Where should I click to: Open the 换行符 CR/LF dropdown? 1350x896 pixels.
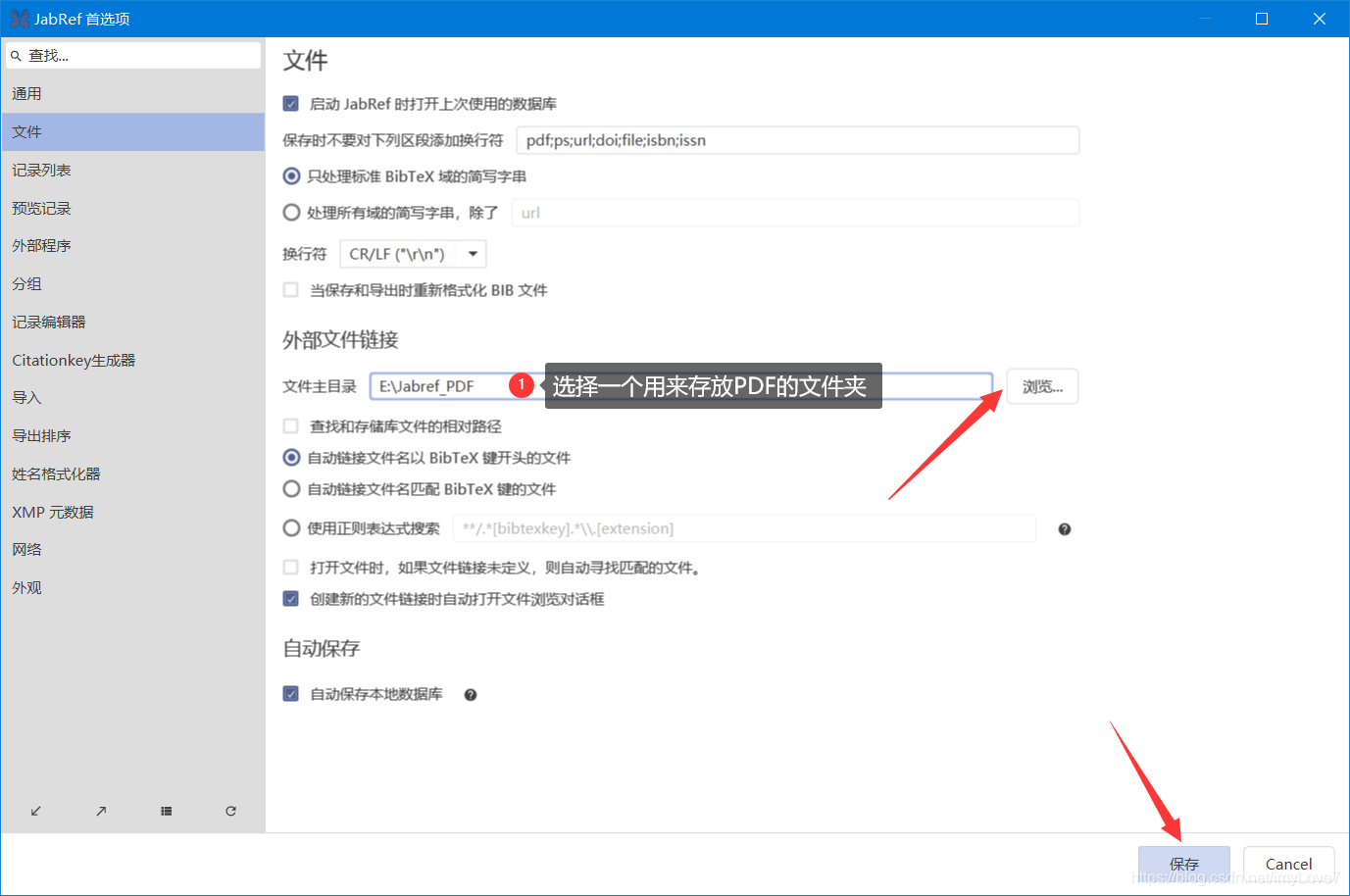413,254
